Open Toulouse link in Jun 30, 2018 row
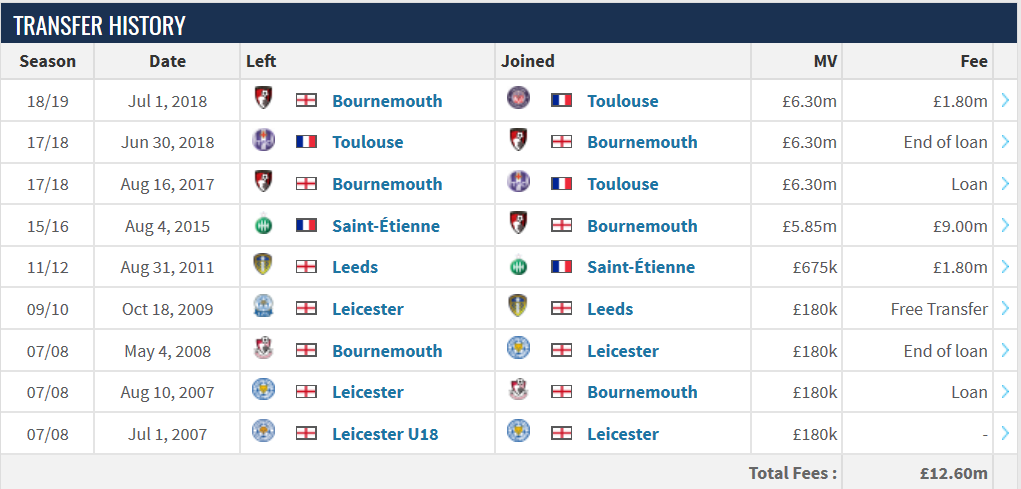Viewport: 1021px width, 489px height. [367, 142]
